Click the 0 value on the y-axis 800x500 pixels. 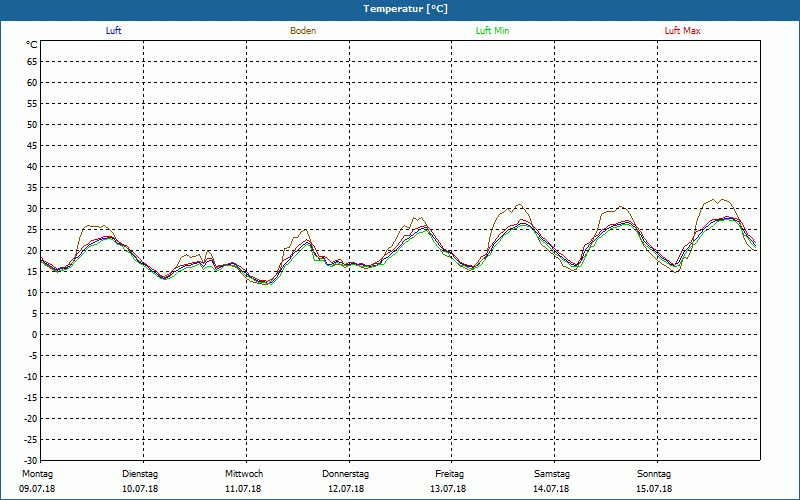35,335
